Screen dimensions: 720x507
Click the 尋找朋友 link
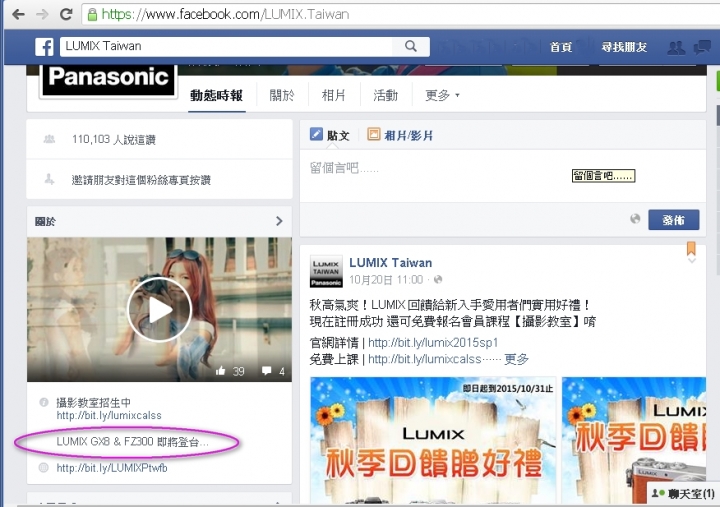(624, 47)
